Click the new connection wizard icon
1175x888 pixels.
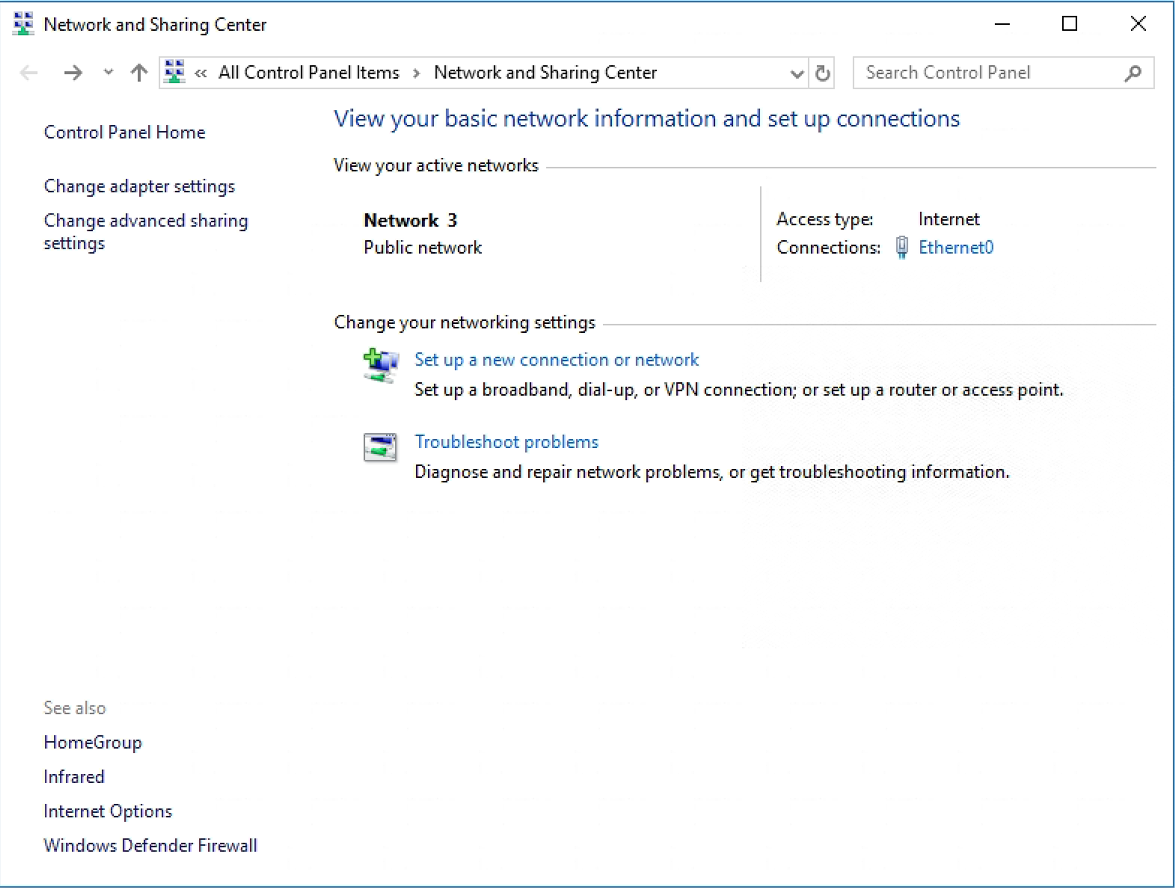point(381,366)
